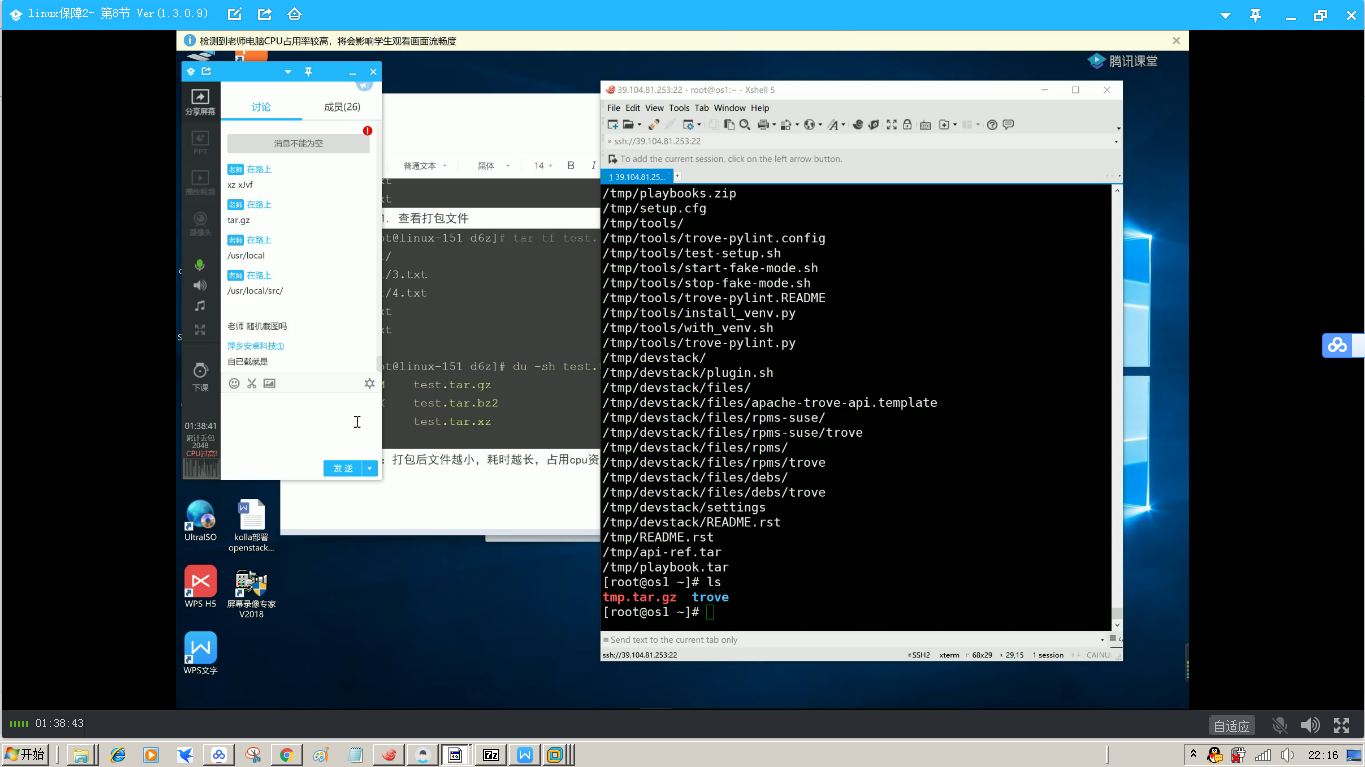The width and height of the screenshot is (1365, 767).
Task: Open the Edit menu in Xshell
Action: (x=633, y=108)
